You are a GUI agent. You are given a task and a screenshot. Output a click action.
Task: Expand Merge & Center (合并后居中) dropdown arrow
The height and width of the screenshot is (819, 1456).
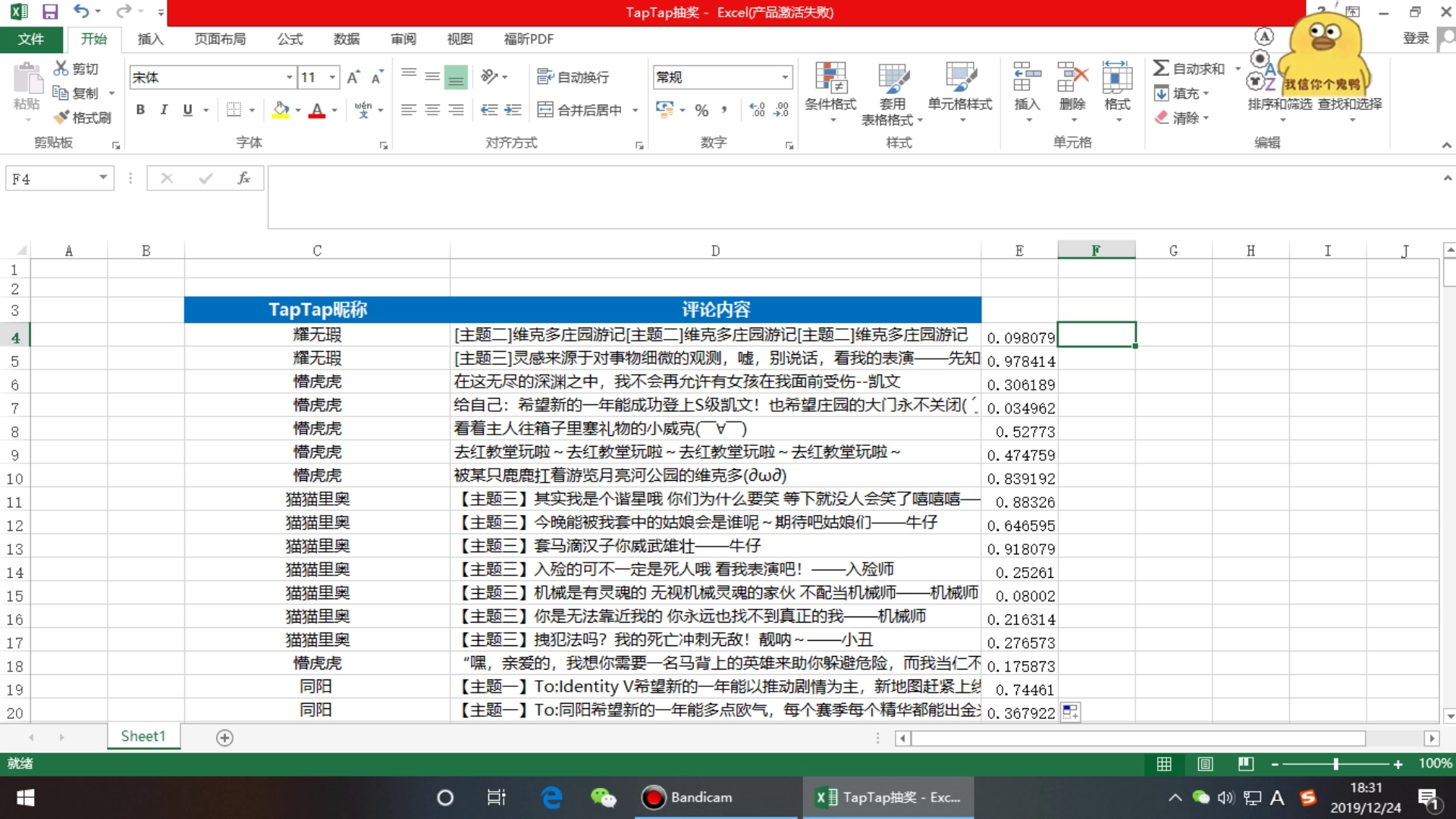point(635,110)
